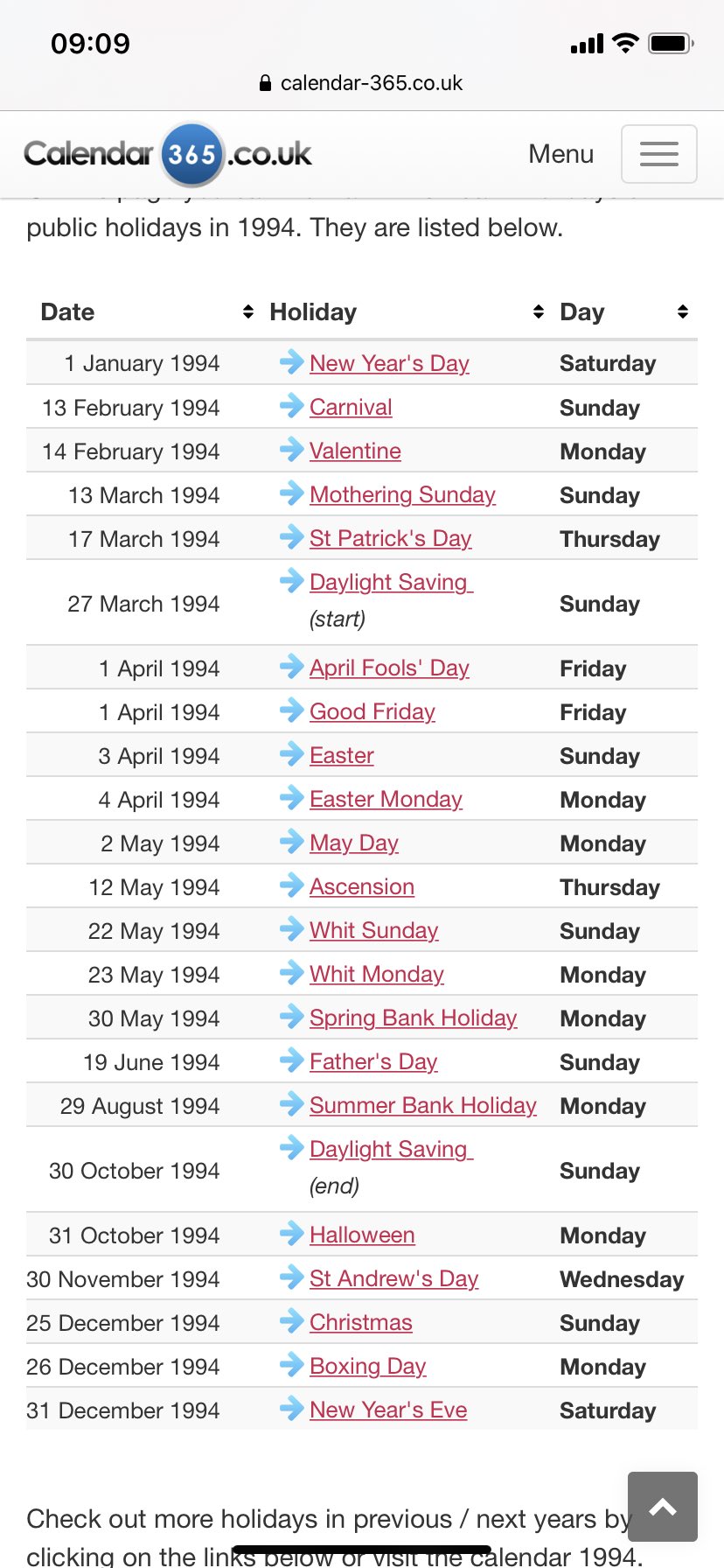Open the Spring Bank Holiday link

coord(414,1018)
